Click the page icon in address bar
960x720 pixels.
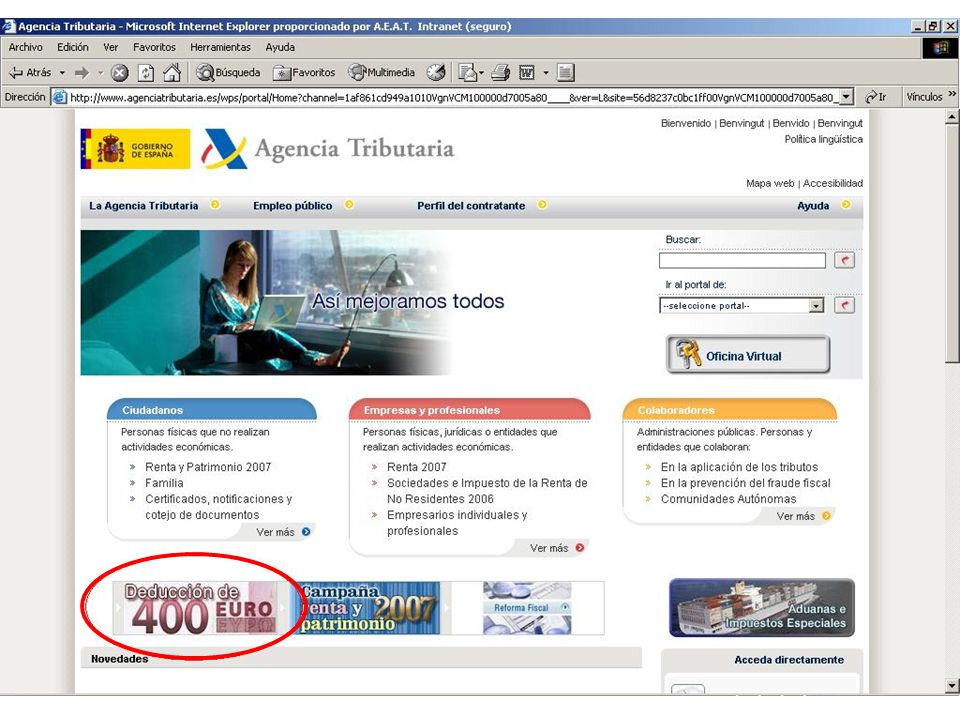pos(59,97)
